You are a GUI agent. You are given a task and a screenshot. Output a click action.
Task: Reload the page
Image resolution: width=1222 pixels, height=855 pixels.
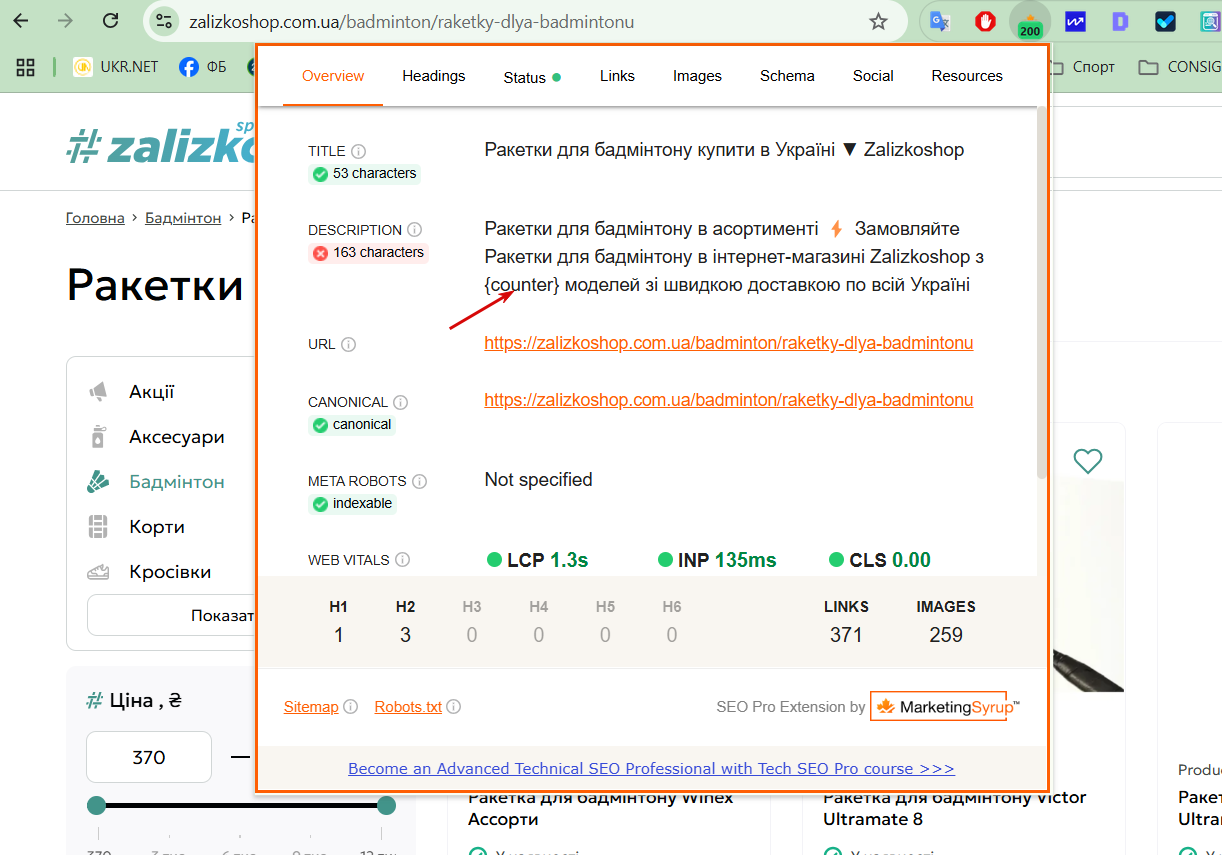coord(111,21)
